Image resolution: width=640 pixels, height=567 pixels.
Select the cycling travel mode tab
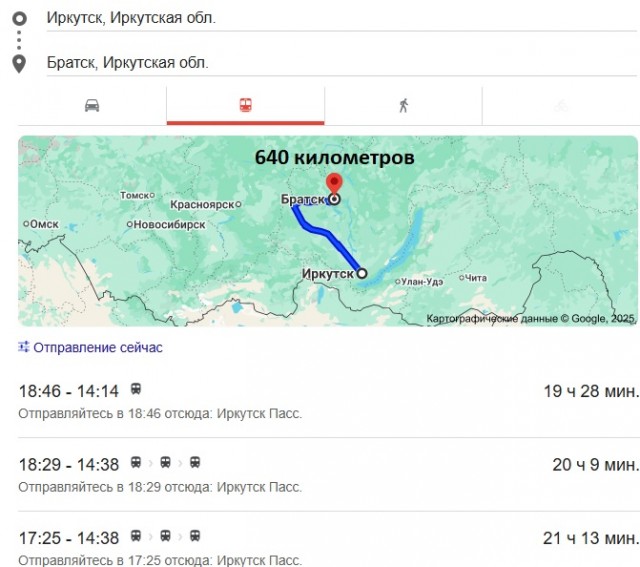tap(561, 105)
